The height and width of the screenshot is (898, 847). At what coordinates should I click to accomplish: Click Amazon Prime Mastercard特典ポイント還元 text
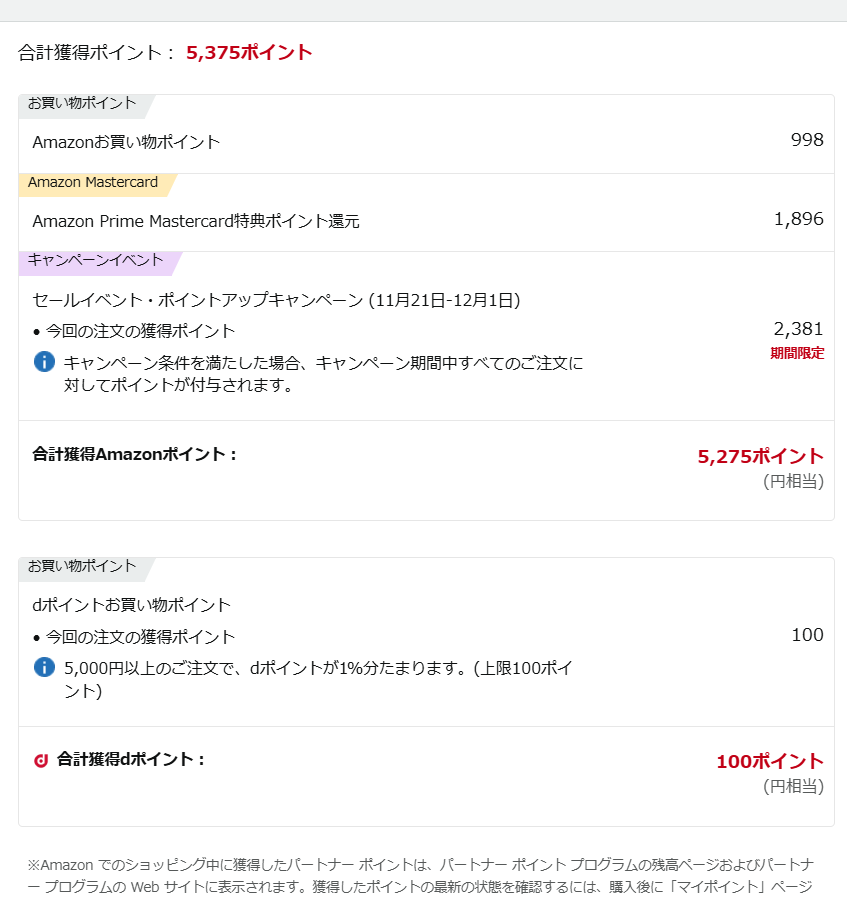[196, 221]
